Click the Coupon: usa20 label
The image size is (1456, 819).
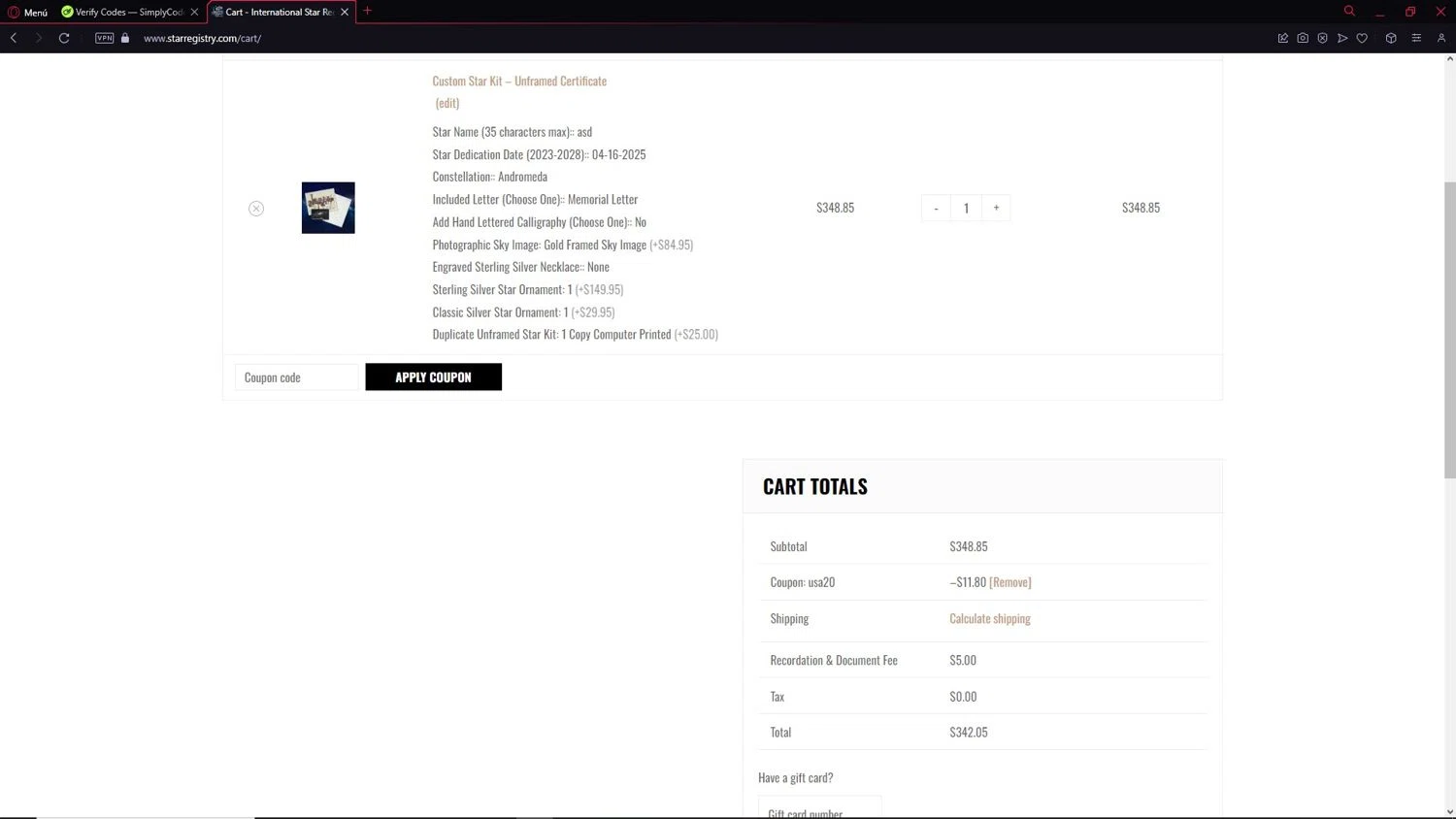(x=803, y=582)
